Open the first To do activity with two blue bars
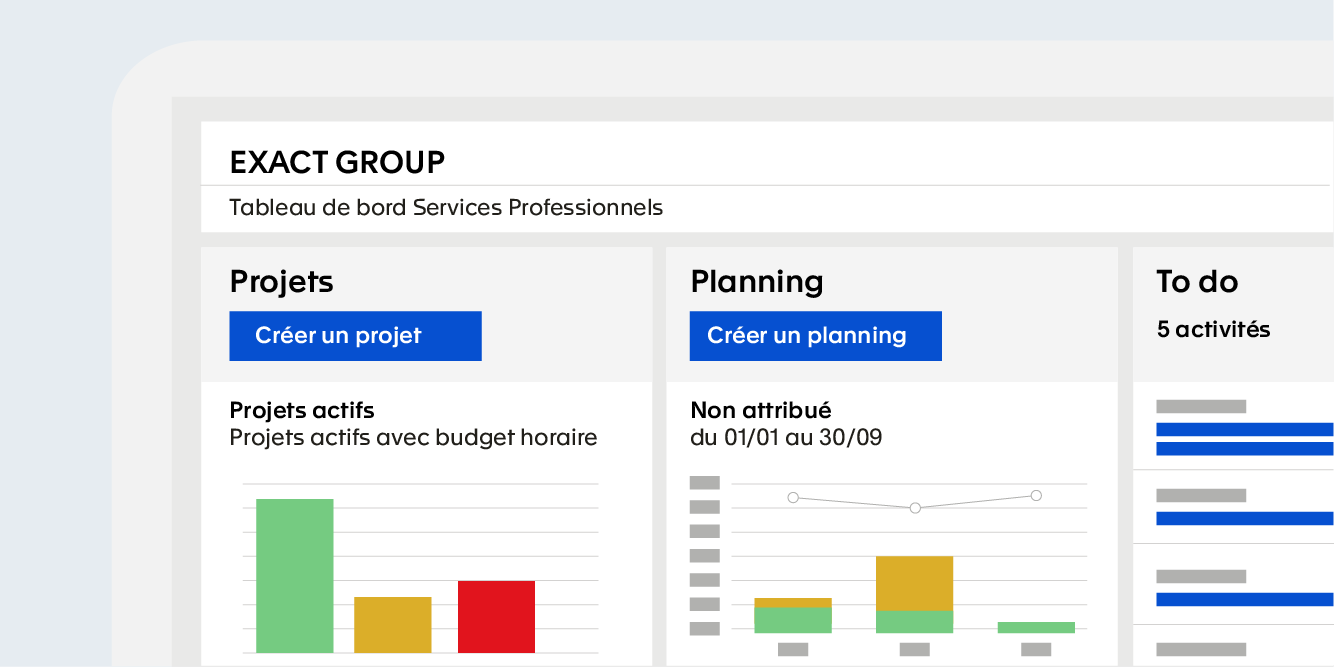The image size is (1334, 667). pyautogui.click(x=1244, y=427)
